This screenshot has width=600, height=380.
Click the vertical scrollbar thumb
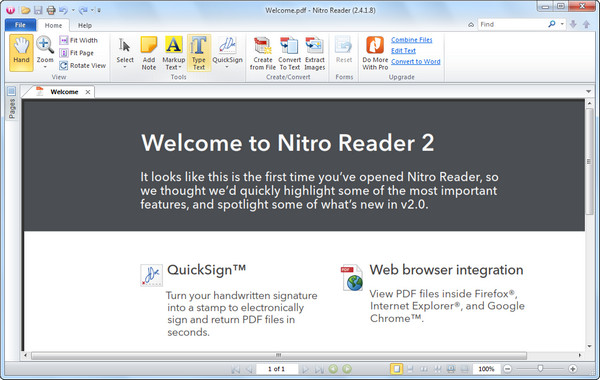click(x=589, y=161)
